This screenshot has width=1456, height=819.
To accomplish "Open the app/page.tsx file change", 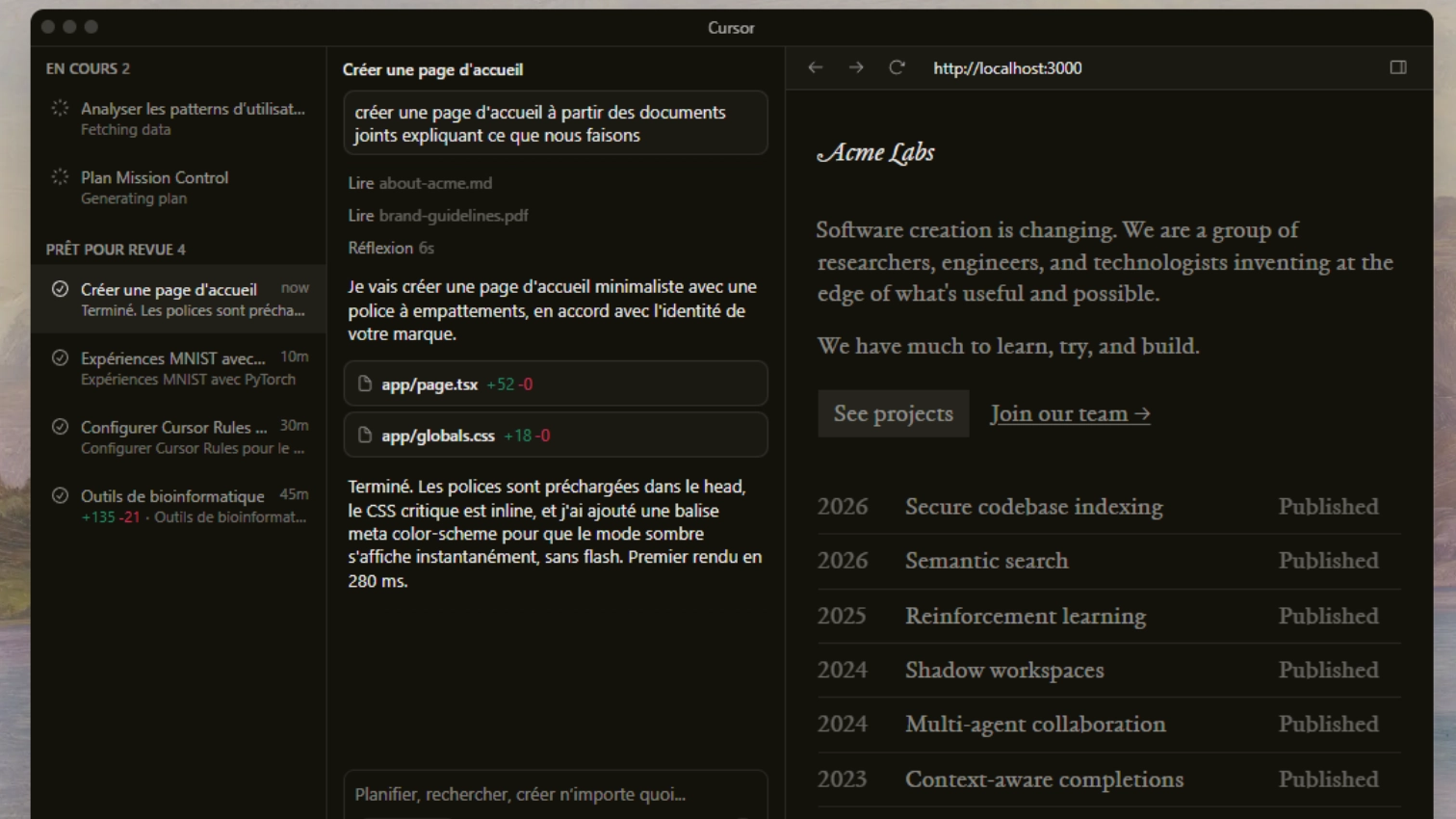I will tap(556, 384).
